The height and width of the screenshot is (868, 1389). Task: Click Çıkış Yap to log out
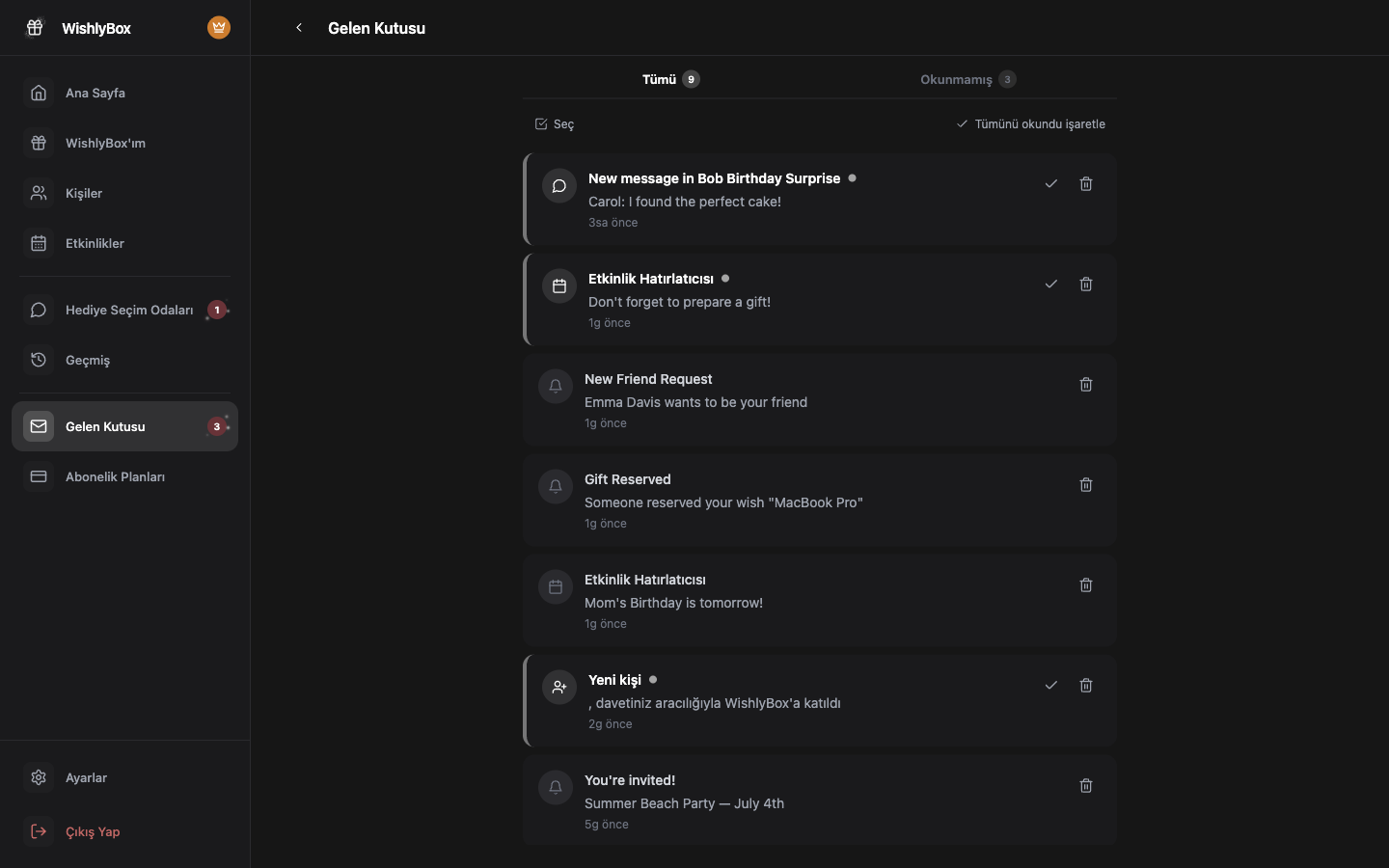coord(124,831)
